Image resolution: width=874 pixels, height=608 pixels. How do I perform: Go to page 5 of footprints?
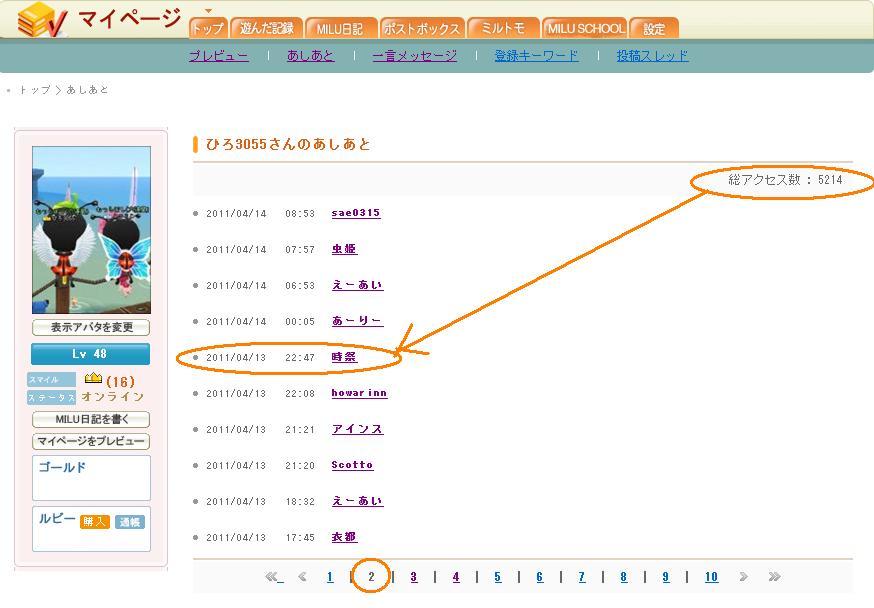[x=497, y=577]
